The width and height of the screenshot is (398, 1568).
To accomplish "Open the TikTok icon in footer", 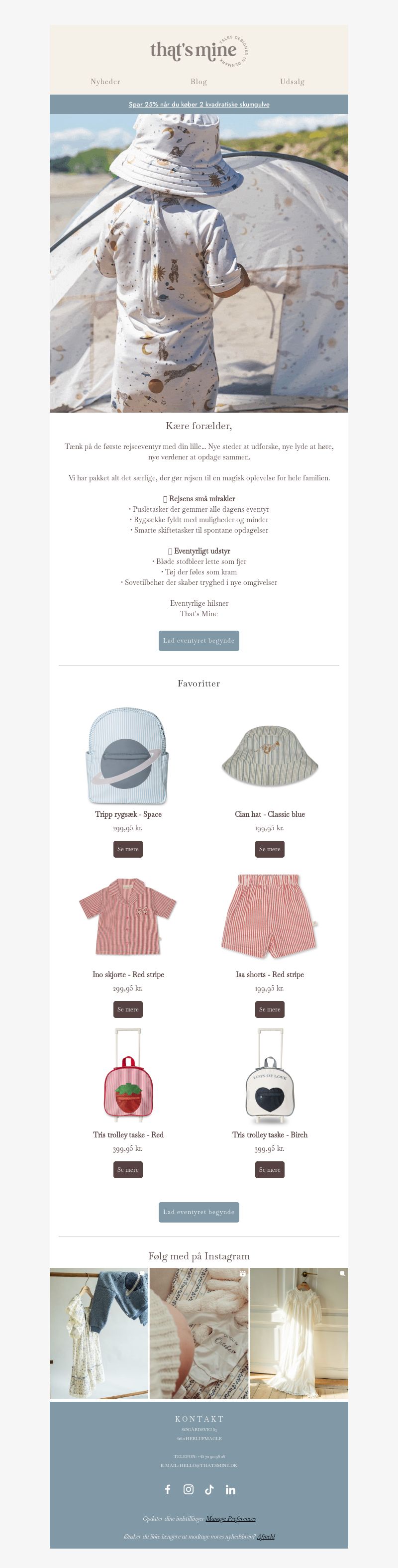I will (209, 1489).
